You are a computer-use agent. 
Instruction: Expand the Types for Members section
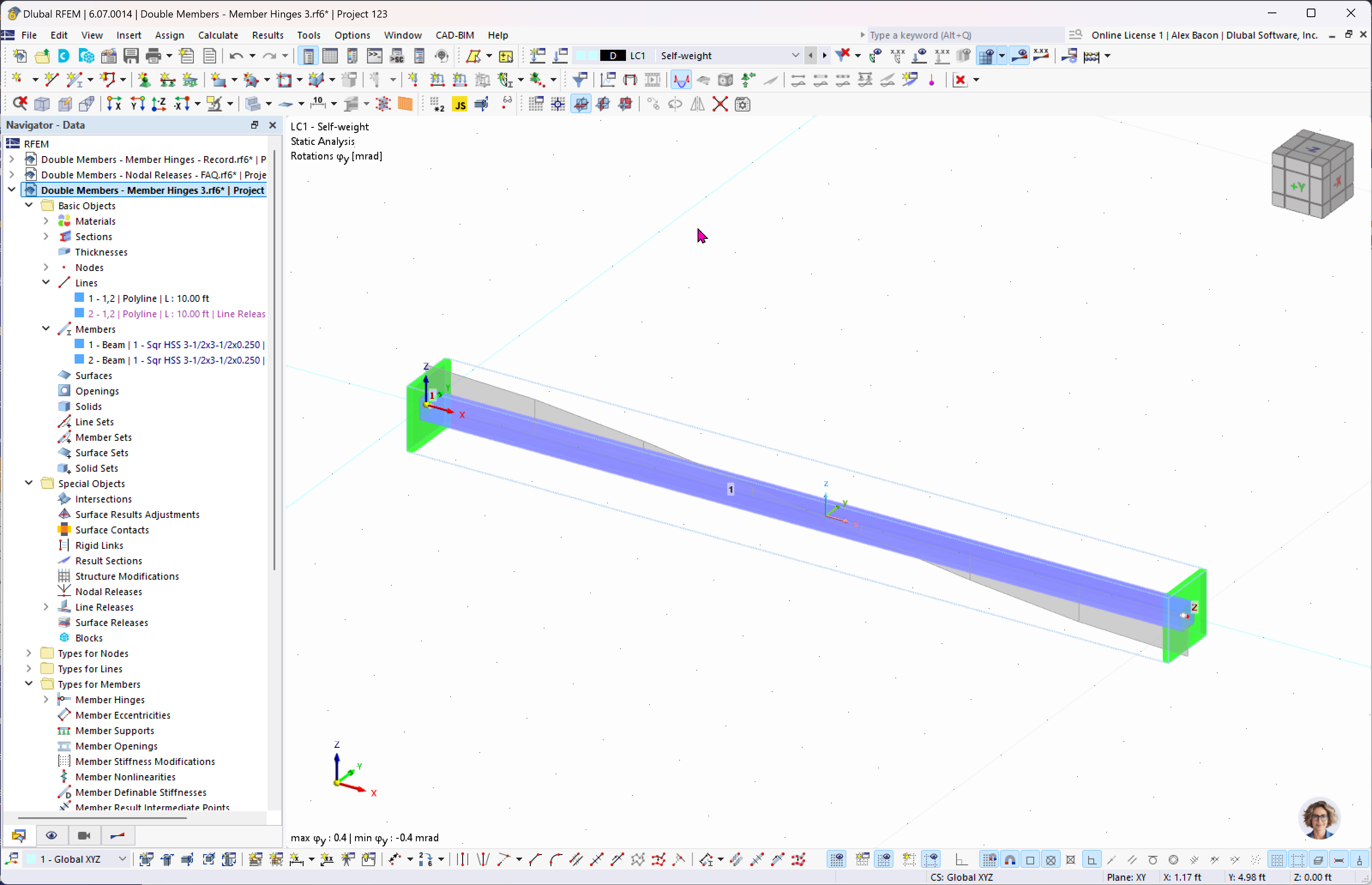(28, 684)
